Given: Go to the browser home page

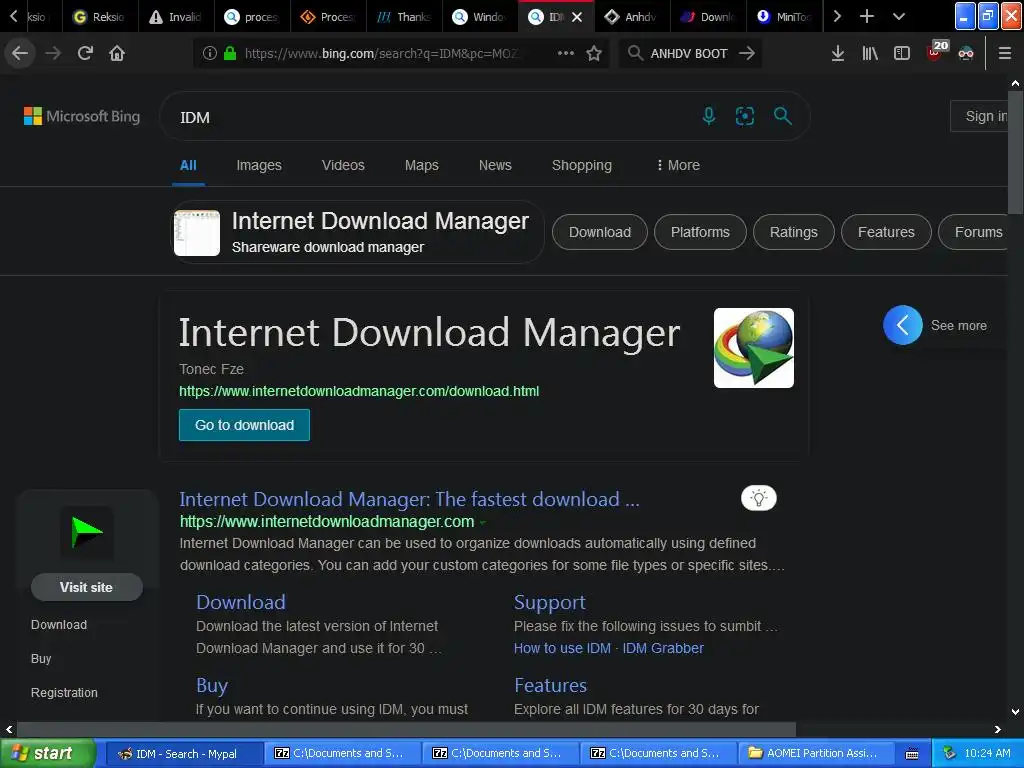Looking at the screenshot, I should [x=117, y=53].
